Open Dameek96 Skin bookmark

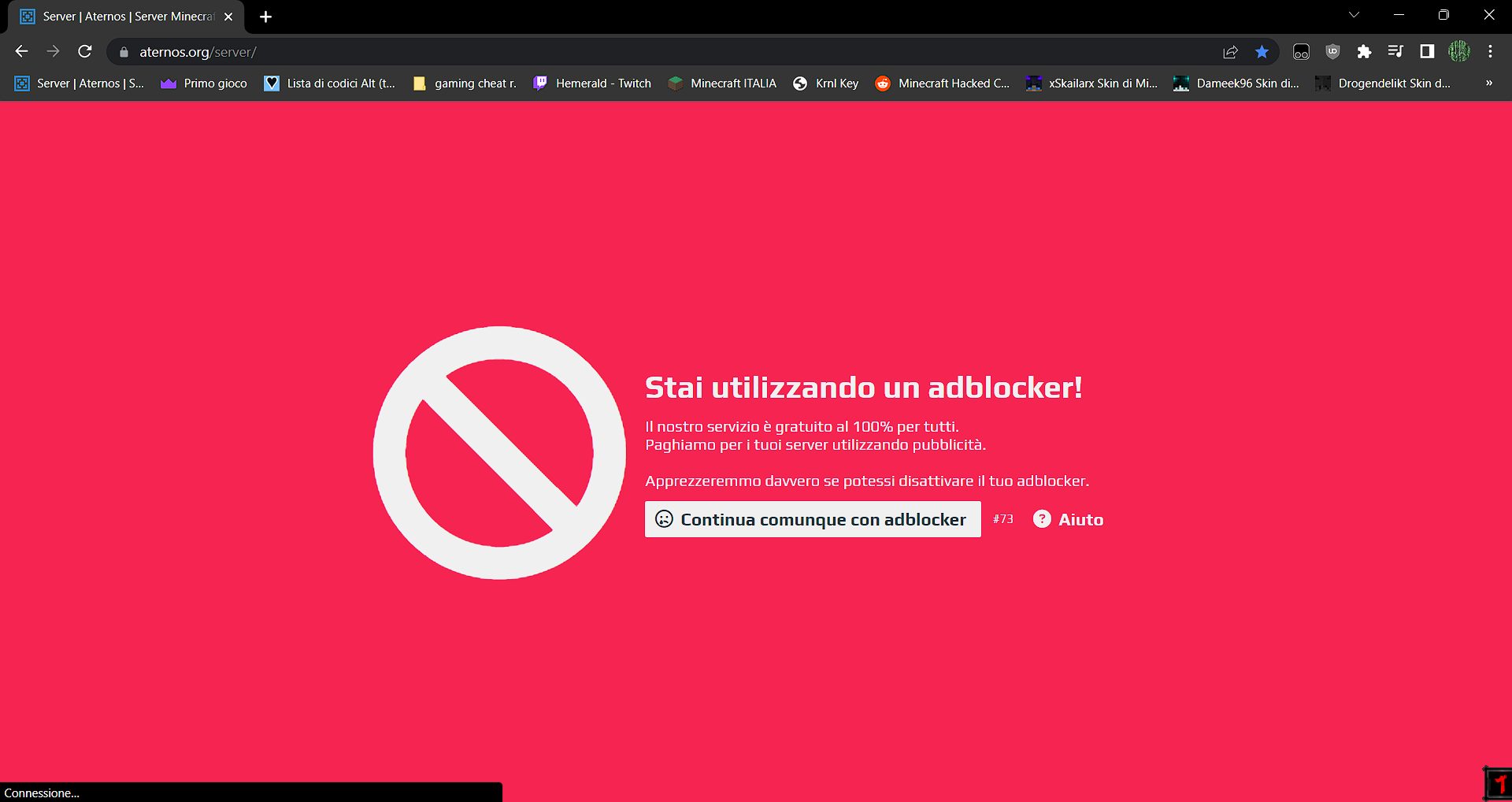[1236, 84]
